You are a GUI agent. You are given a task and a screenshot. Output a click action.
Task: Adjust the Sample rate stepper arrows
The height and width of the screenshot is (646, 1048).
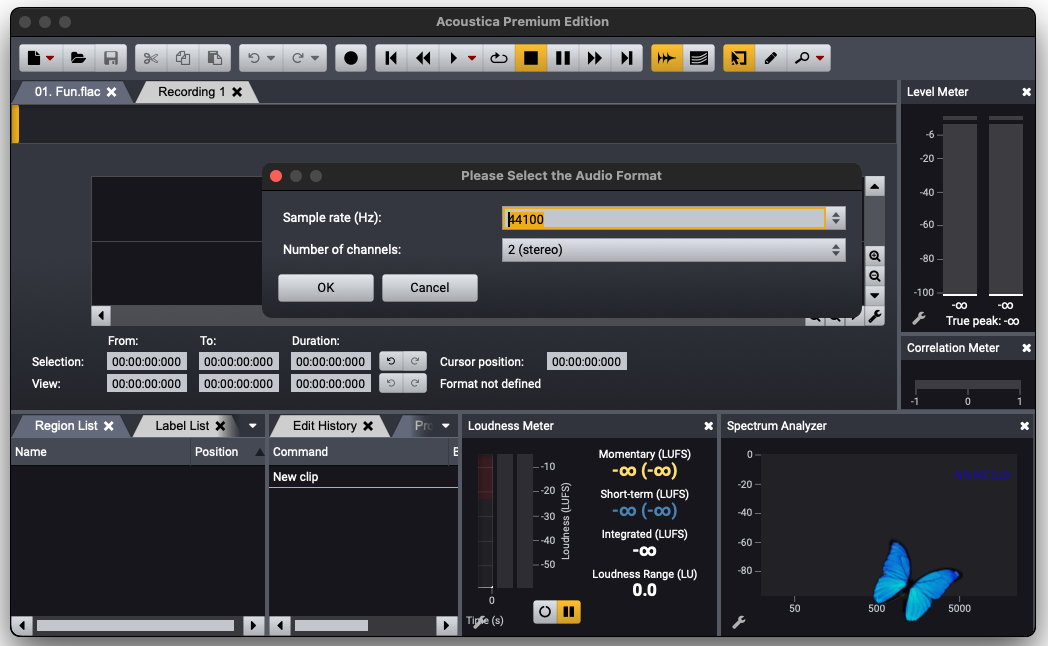pyautogui.click(x=835, y=218)
